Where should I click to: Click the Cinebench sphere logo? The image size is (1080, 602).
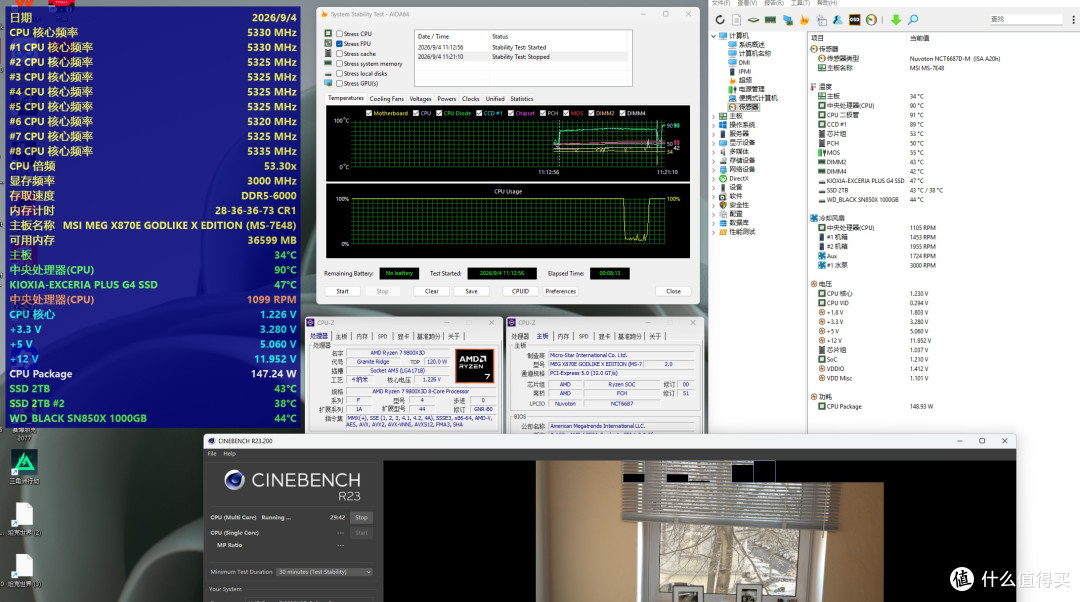pos(234,479)
